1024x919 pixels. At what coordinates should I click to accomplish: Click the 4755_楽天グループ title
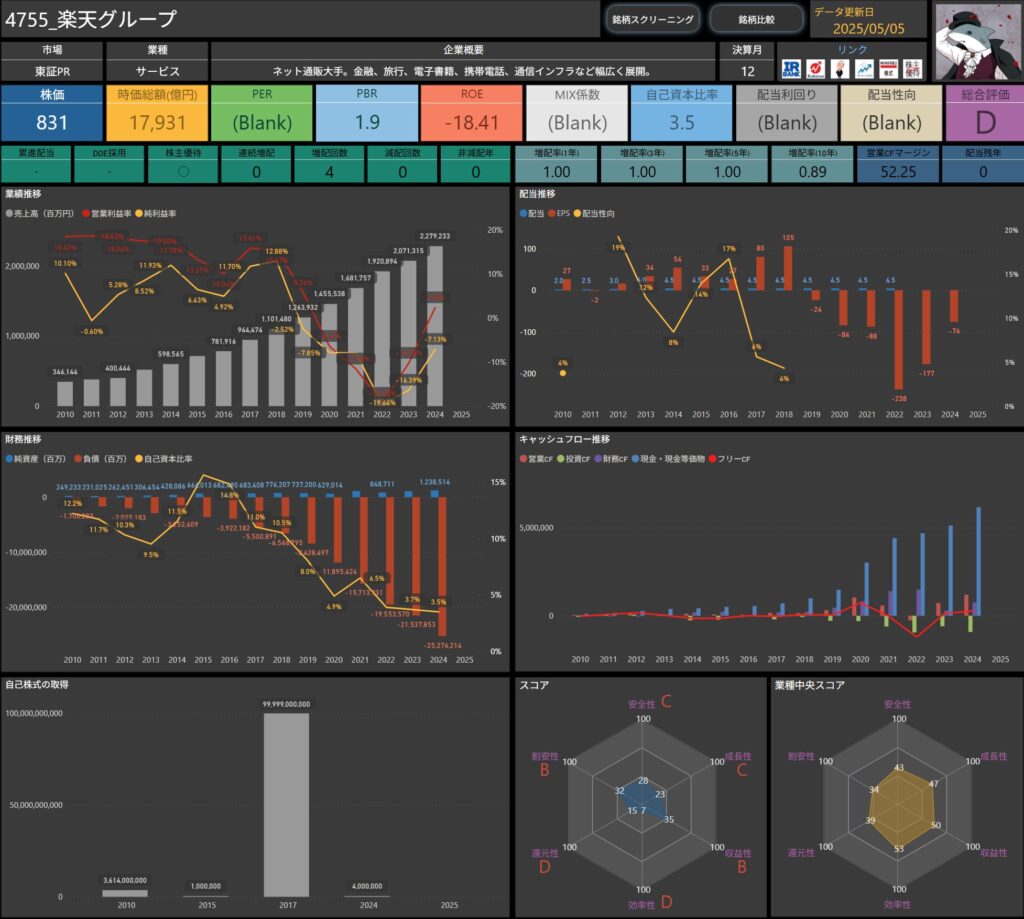click(91, 19)
